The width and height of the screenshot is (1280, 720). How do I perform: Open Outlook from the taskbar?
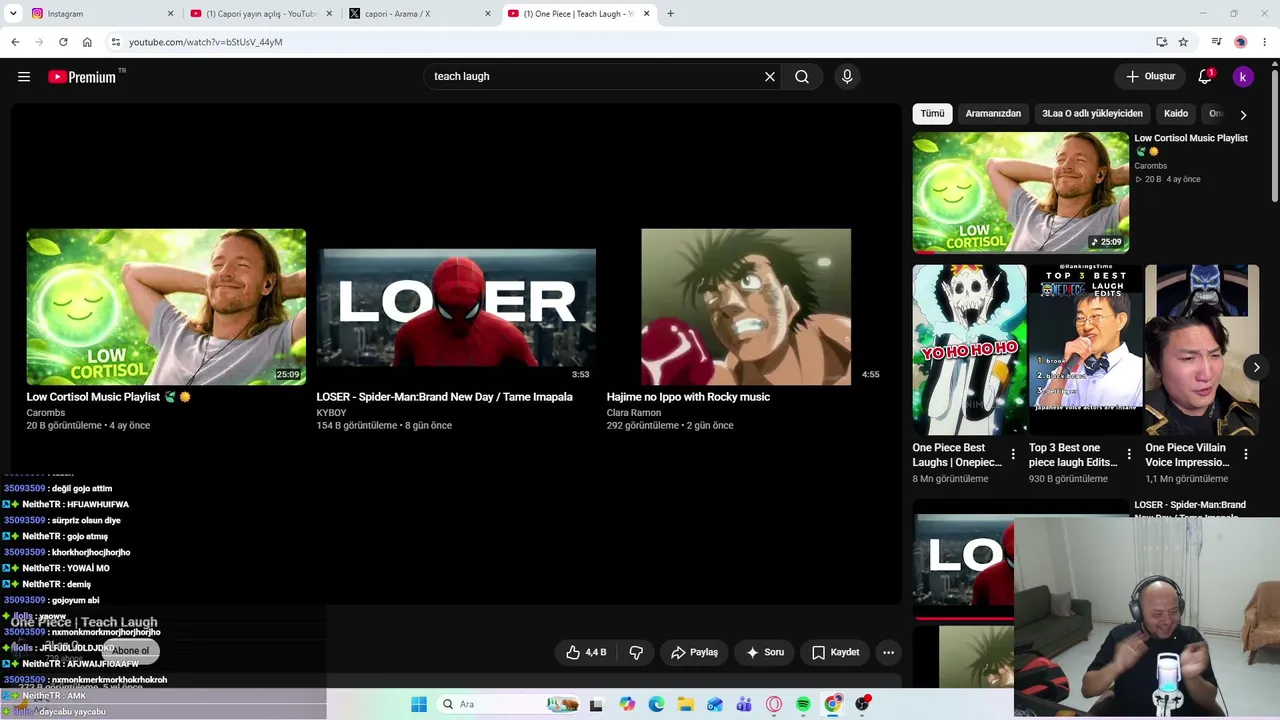715,704
